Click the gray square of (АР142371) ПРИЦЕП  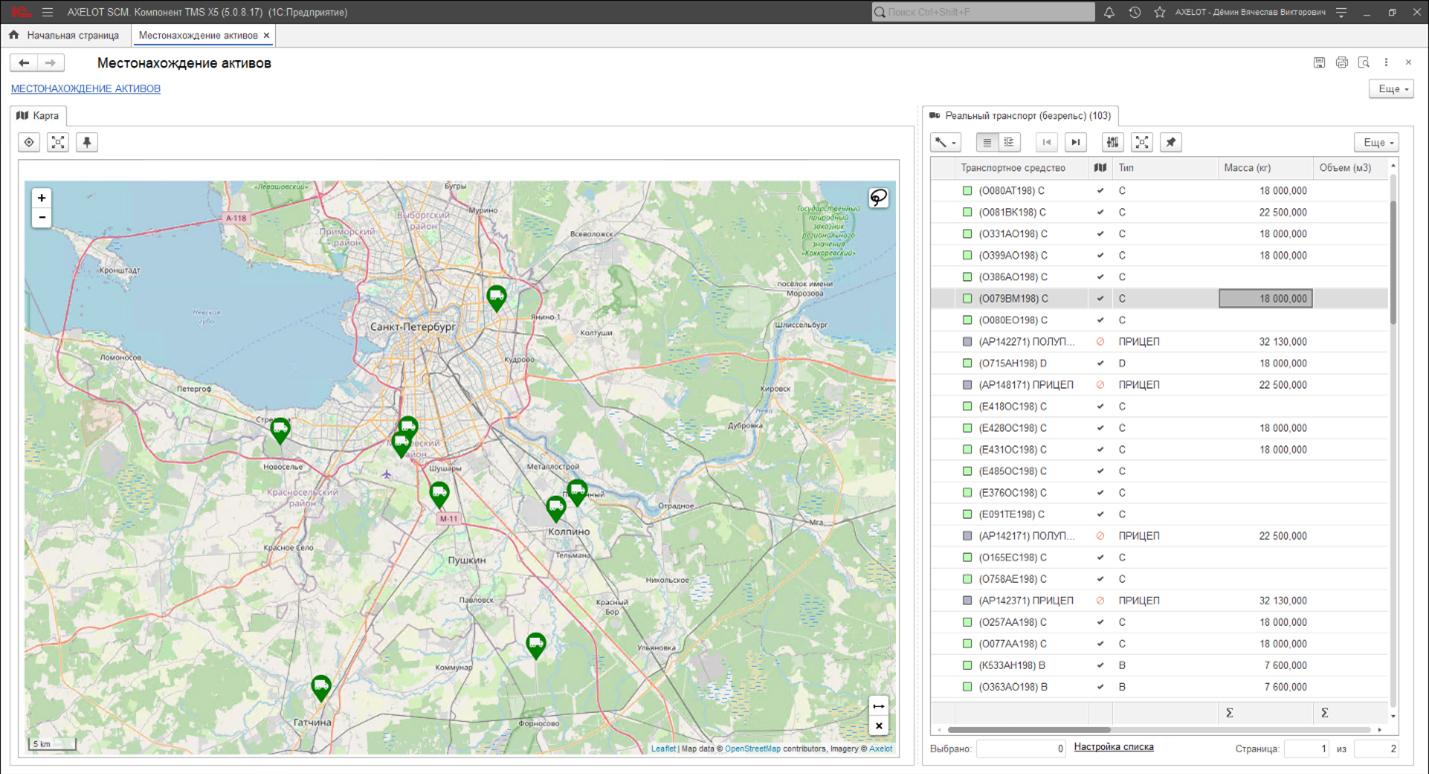pyautogui.click(x=967, y=600)
